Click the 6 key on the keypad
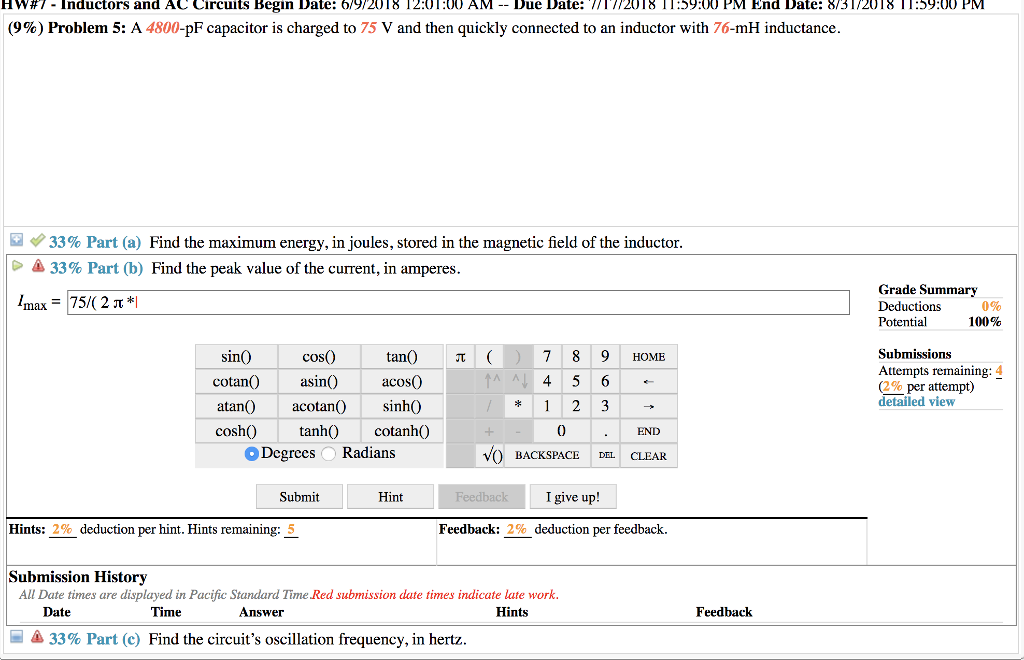 (605, 381)
